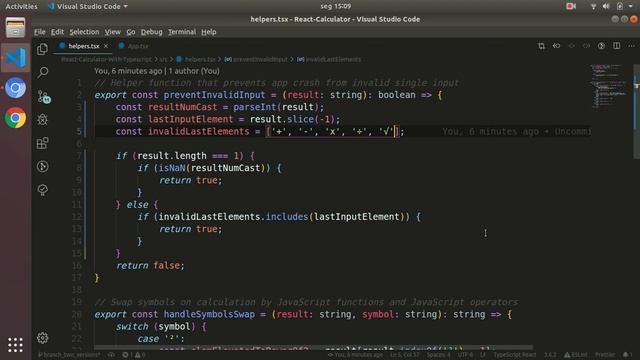
Task: Click 'return false;' on line 16
Action: (150, 266)
